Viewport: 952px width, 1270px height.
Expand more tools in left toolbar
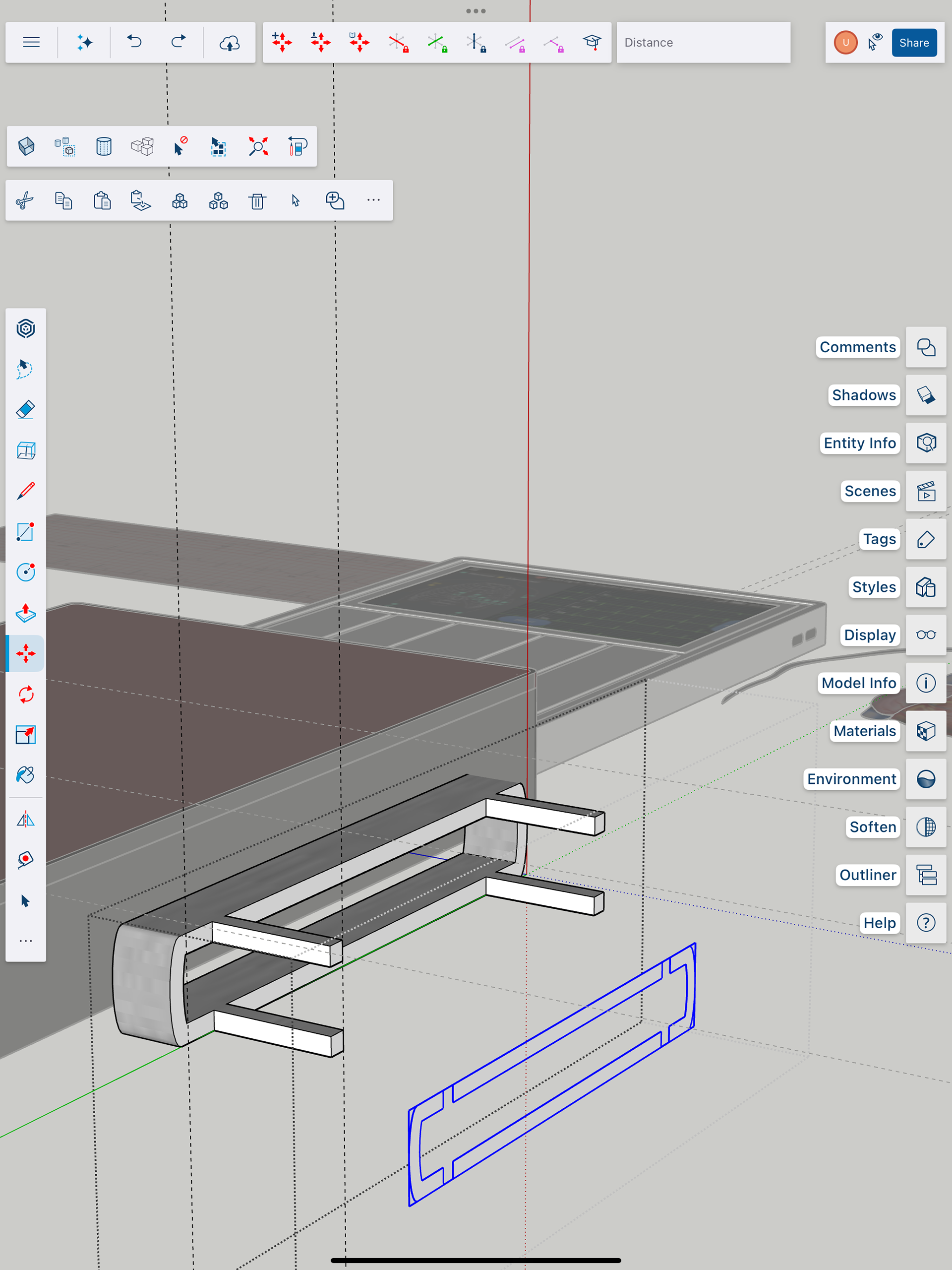point(26,941)
